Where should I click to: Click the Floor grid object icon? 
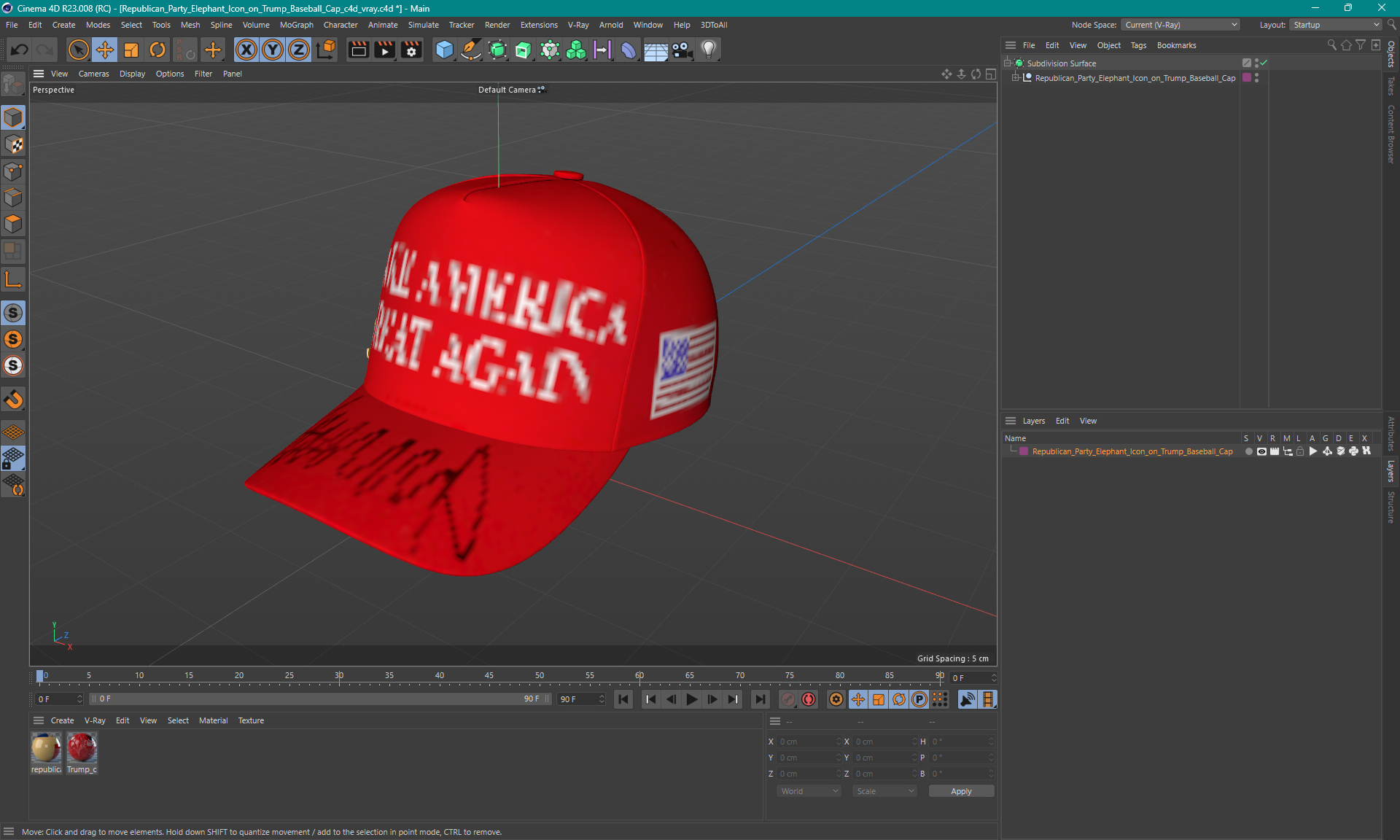656,50
